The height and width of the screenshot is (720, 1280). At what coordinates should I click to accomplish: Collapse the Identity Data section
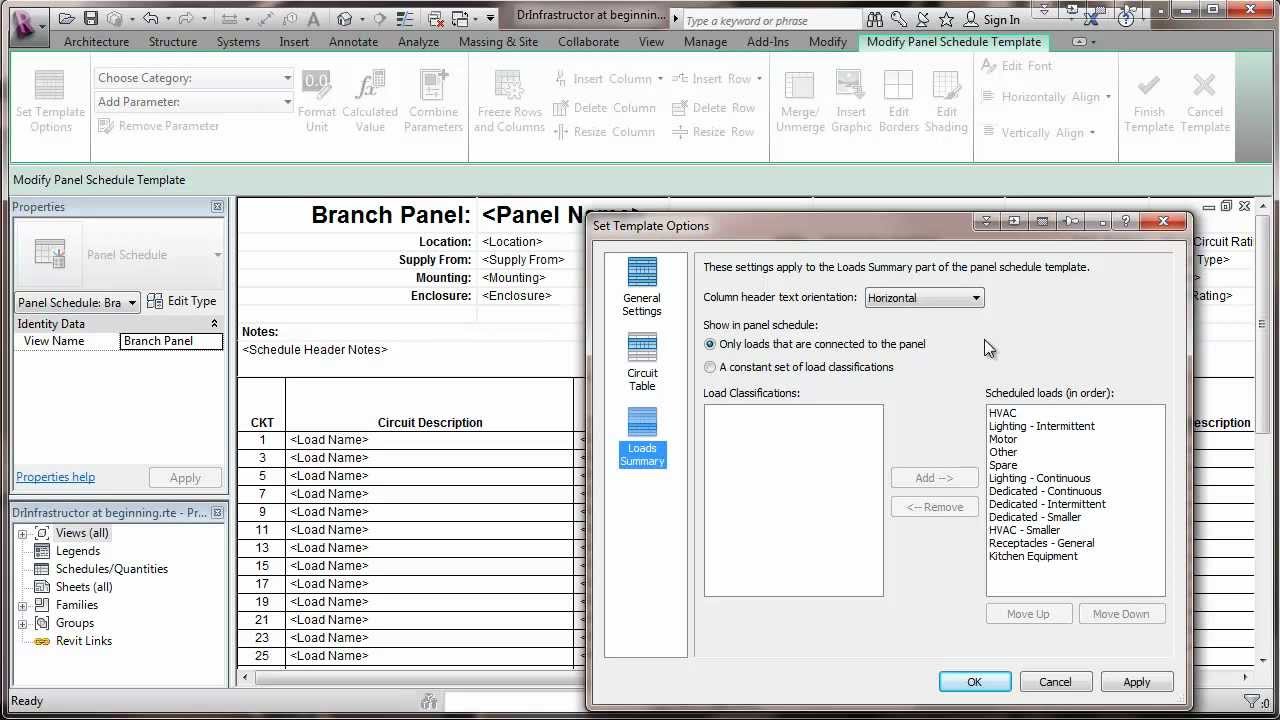point(214,324)
